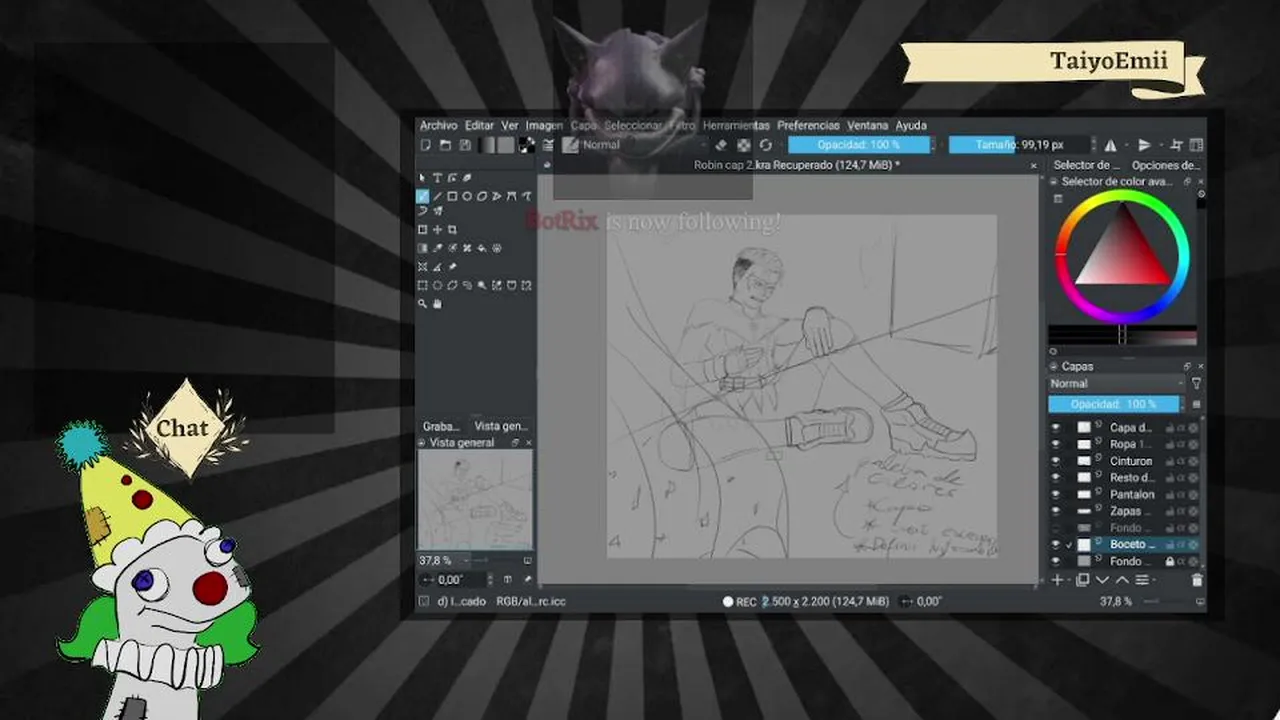The image size is (1280, 720).
Task: Select the Pan hand tool
Action: point(437,303)
